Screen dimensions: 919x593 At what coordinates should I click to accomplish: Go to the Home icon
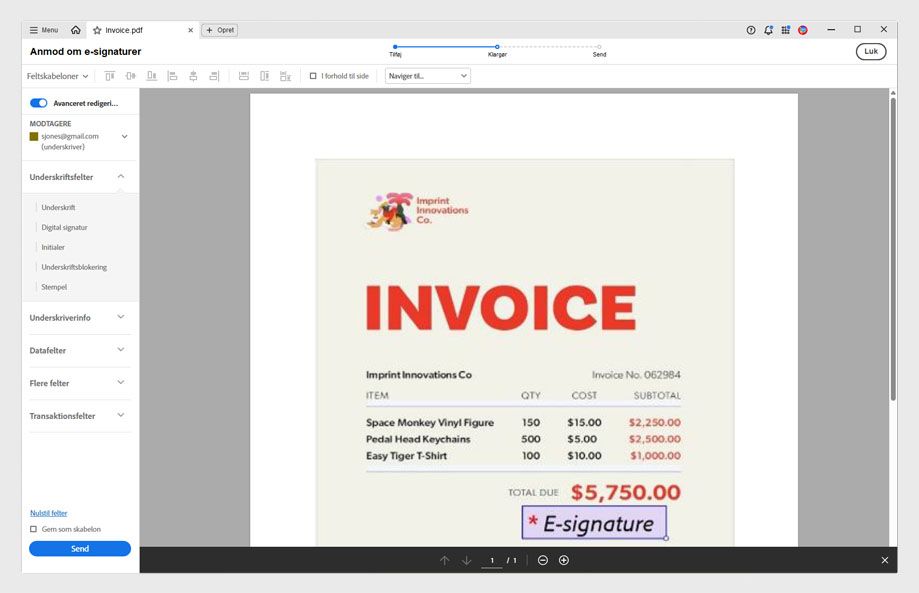76,30
